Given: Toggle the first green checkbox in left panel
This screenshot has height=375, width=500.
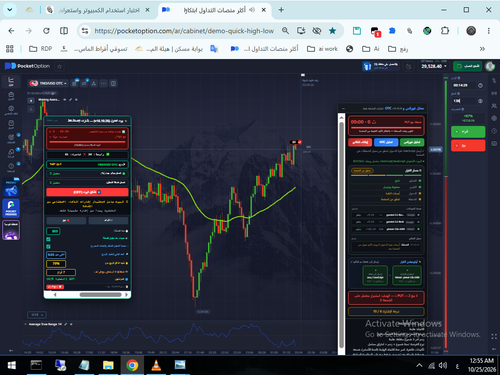Looking at the screenshot, I should pyautogui.click(x=48, y=239).
